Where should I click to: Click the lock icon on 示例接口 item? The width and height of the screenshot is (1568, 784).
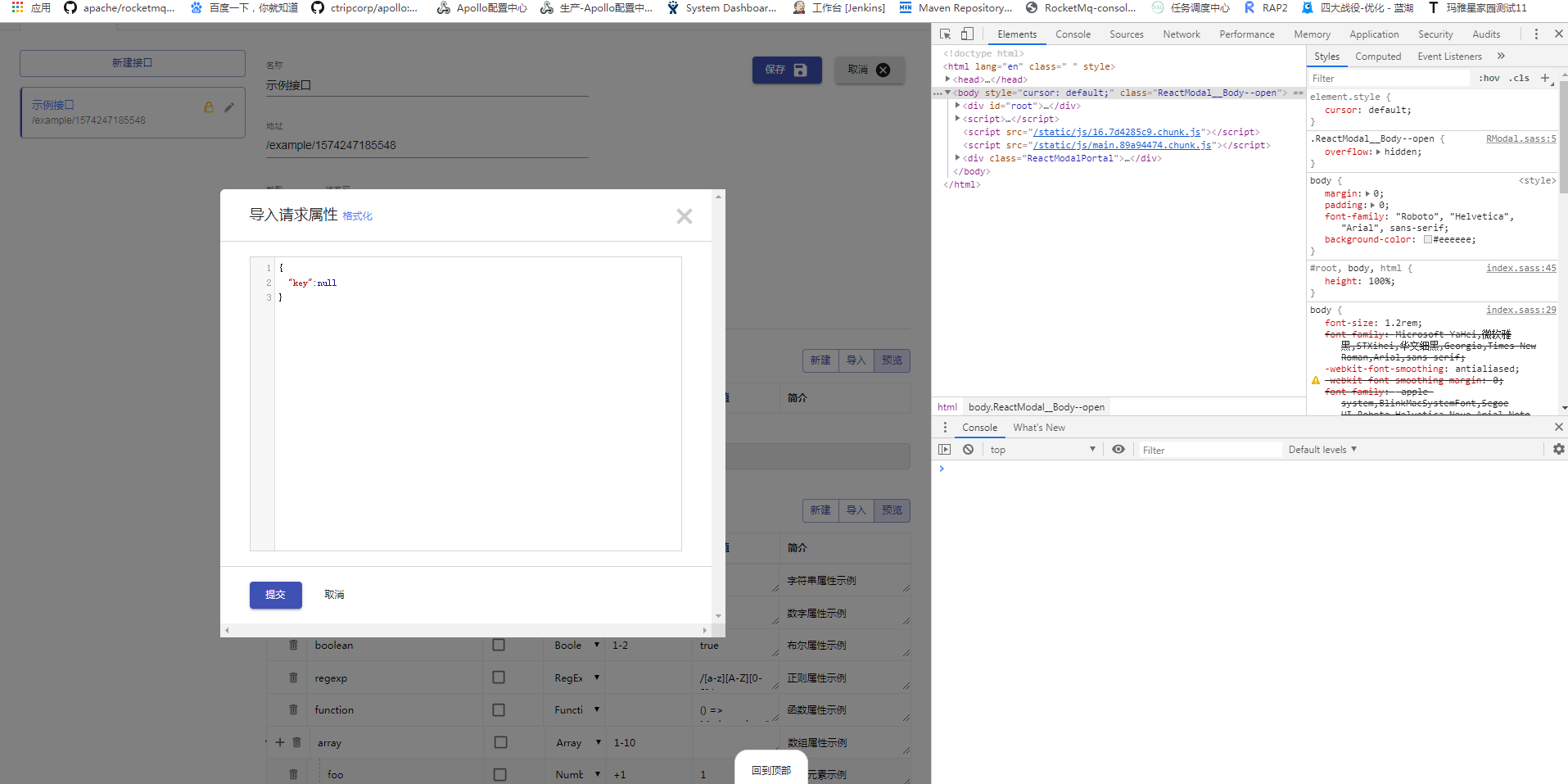pos(208,106)
